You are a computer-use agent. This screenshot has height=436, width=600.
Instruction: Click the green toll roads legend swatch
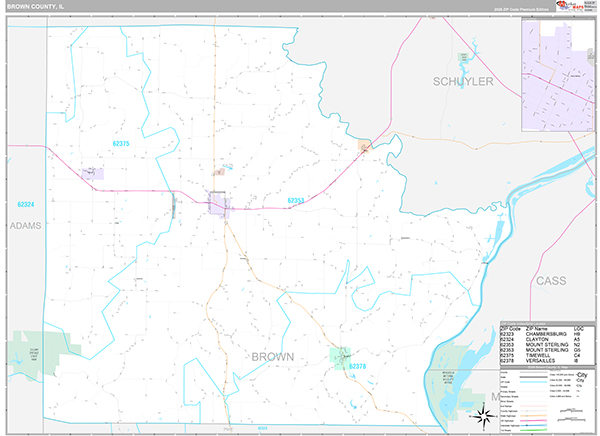533,430
